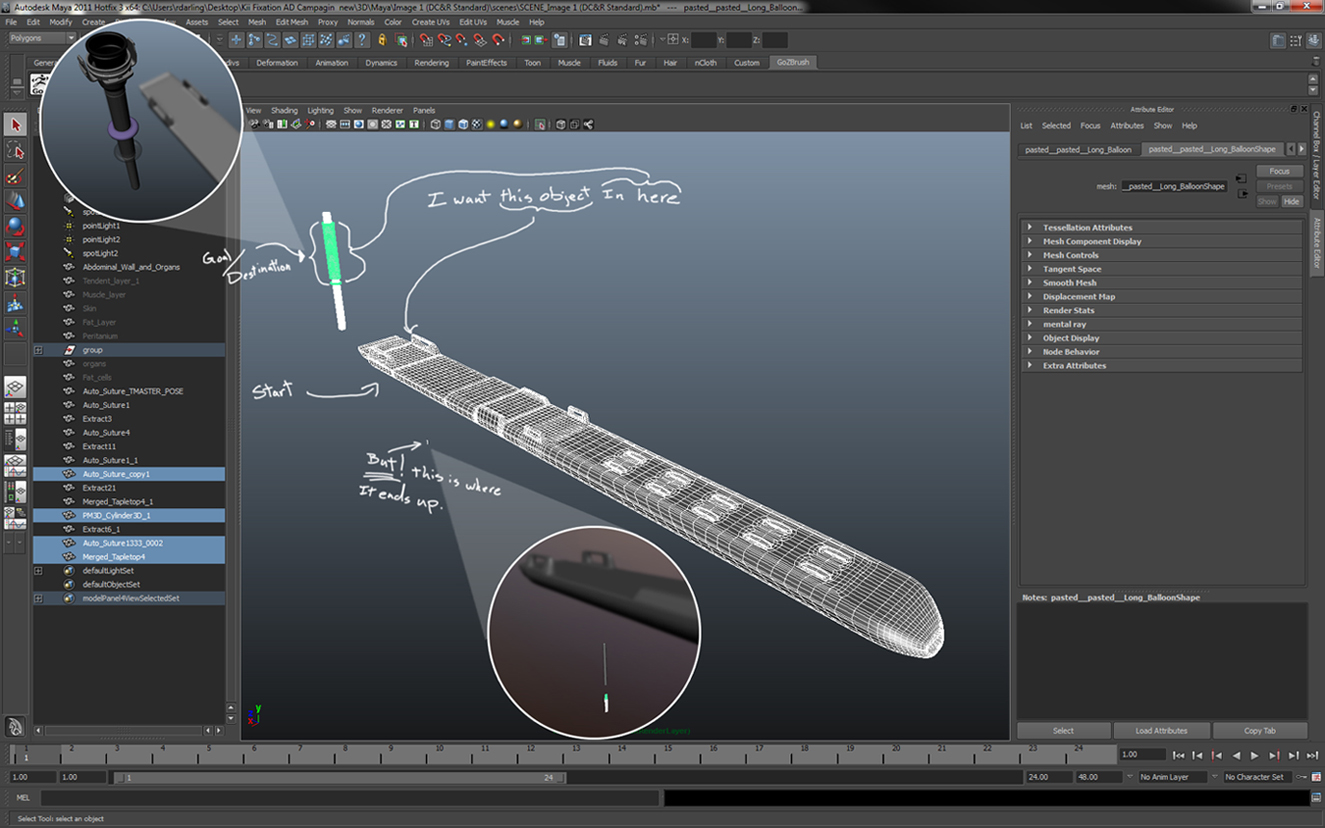Expand the group node in outliner
The height and width of the screenshot is (828, 1325).
(38, 351)
